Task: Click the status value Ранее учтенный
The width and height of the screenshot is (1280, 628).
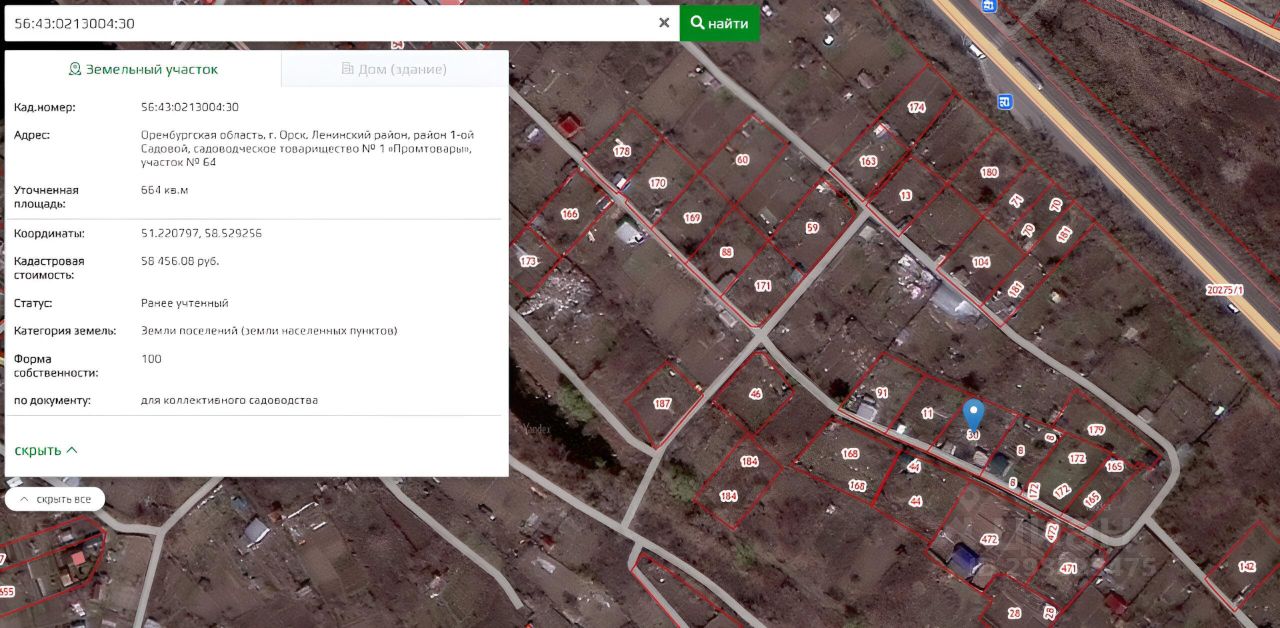Action: coord(185,303)
